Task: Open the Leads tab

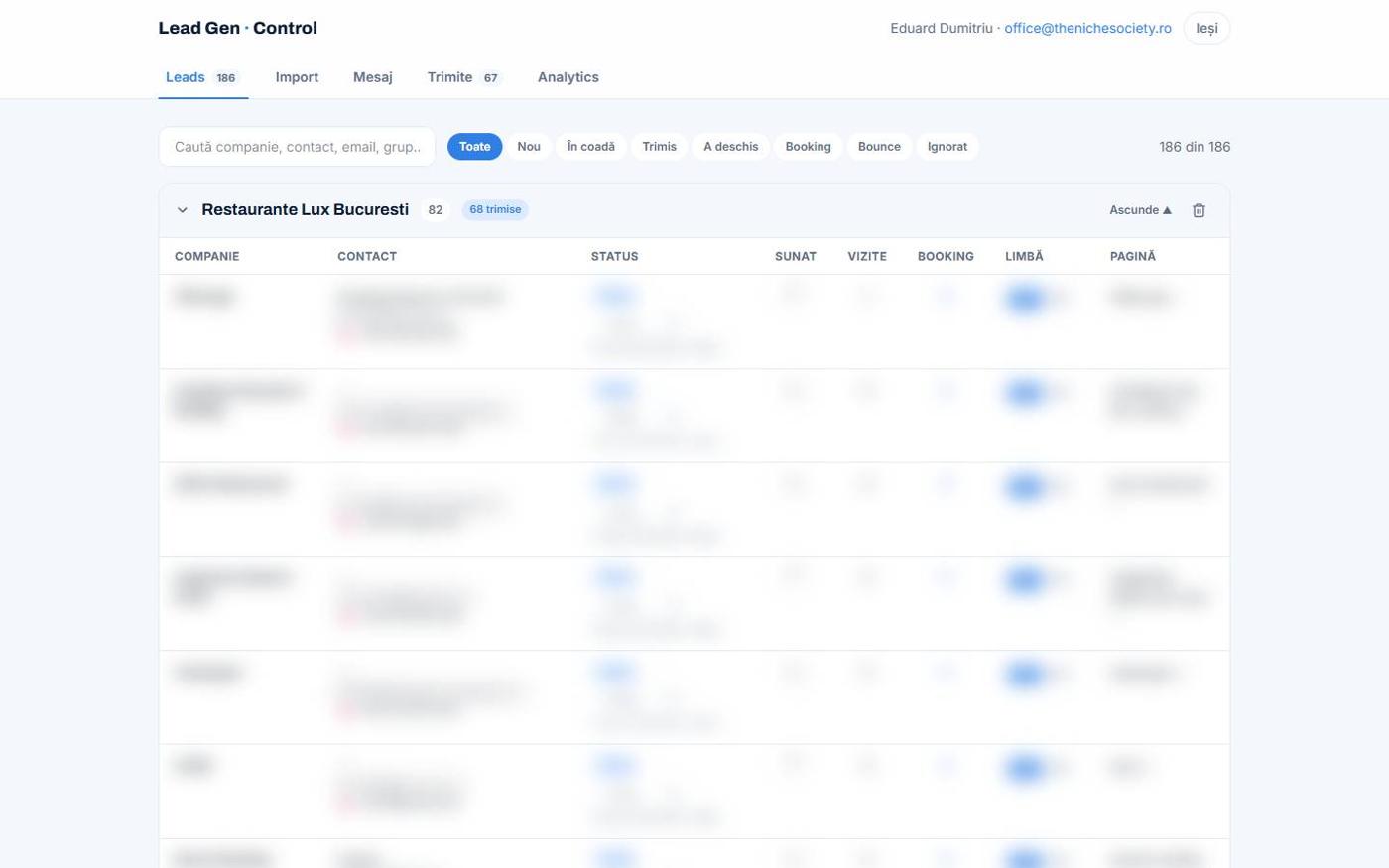Action: [202, 77]
